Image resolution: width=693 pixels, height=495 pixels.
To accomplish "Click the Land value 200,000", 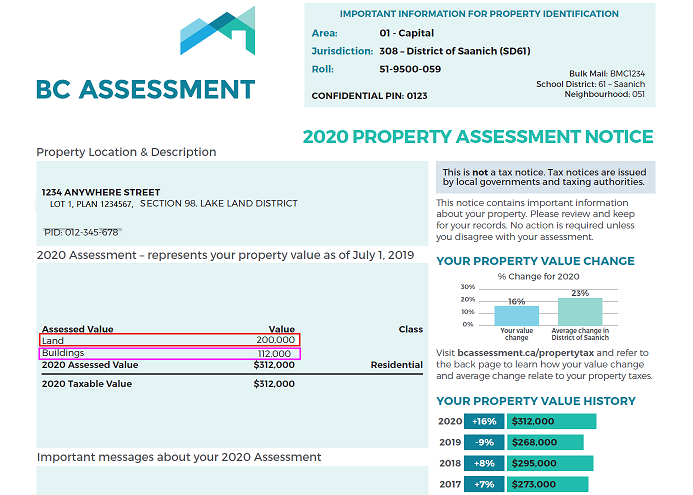I will point(275,340).
